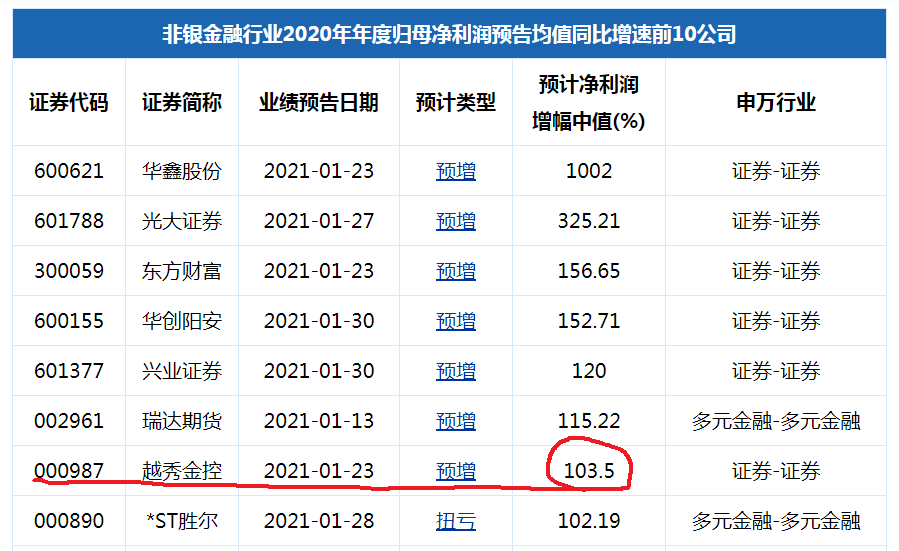Click the growth value 103.5
The height and width of the screenshot is (551, 899).
click(589, 471)
